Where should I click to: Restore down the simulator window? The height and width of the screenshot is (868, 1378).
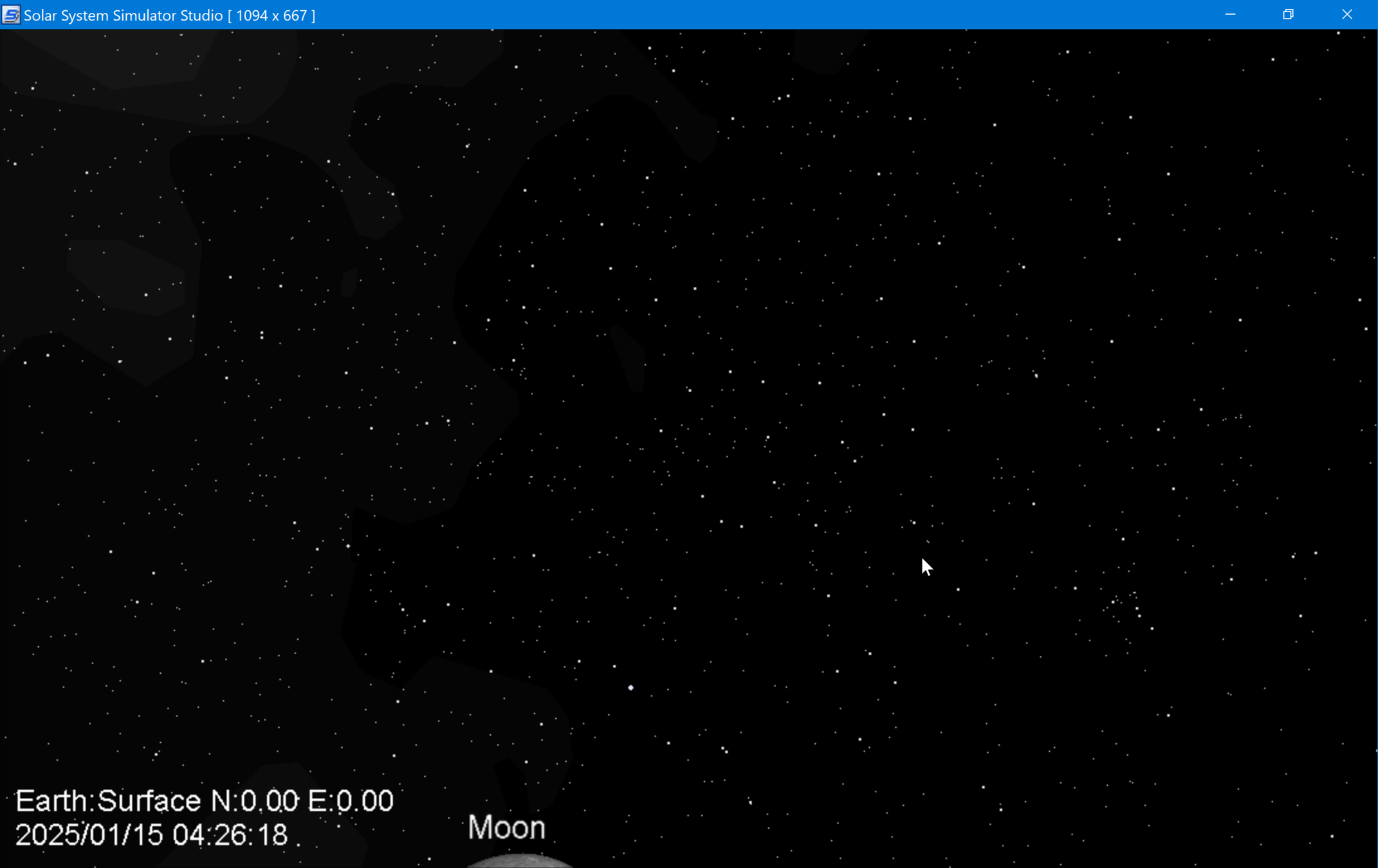point(1288,15)
